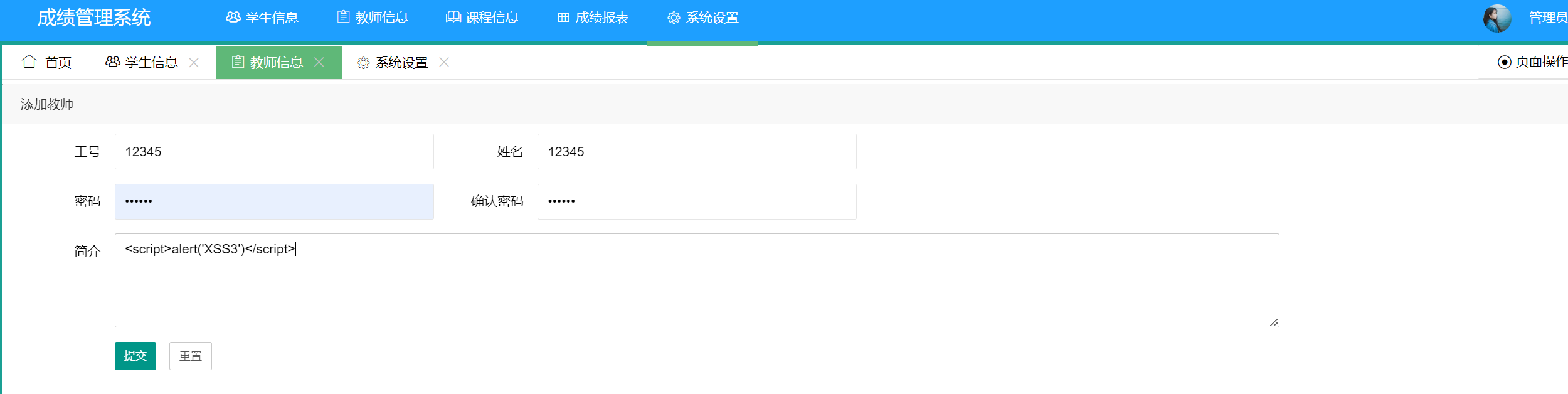Open the 系统设置 top navigation menu
Viewport: 1568px width, 394px height.
click(x=702, y=18)
